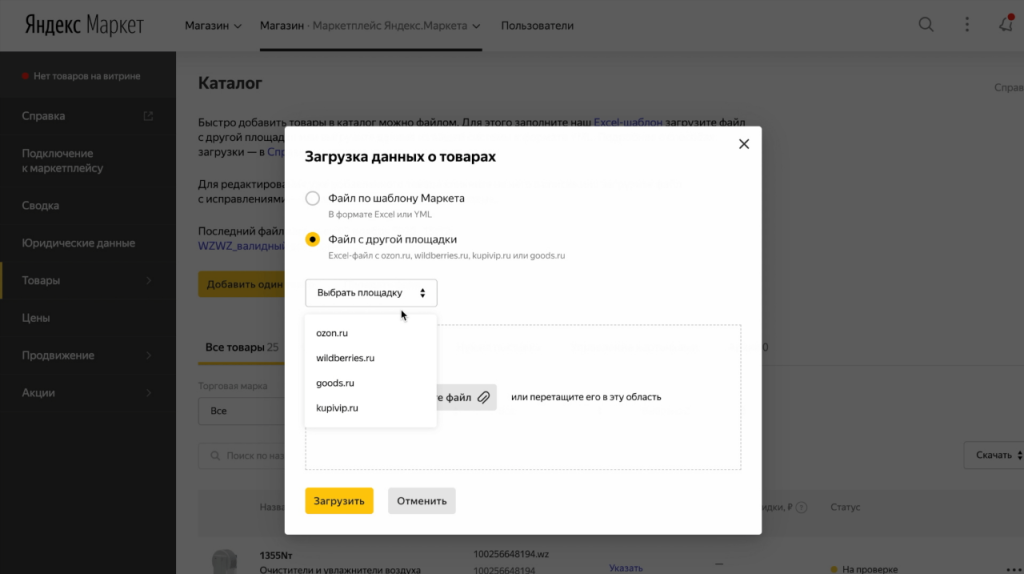The height and width of the screenshot is (574, 1024).
Task: Expand the Акции sidebar section
Action: pyautogui.click(x=88, y=392)
